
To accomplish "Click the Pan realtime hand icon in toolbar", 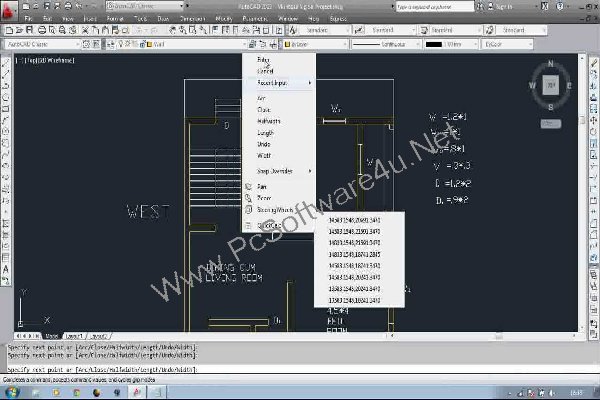I will tap(173, 30).
